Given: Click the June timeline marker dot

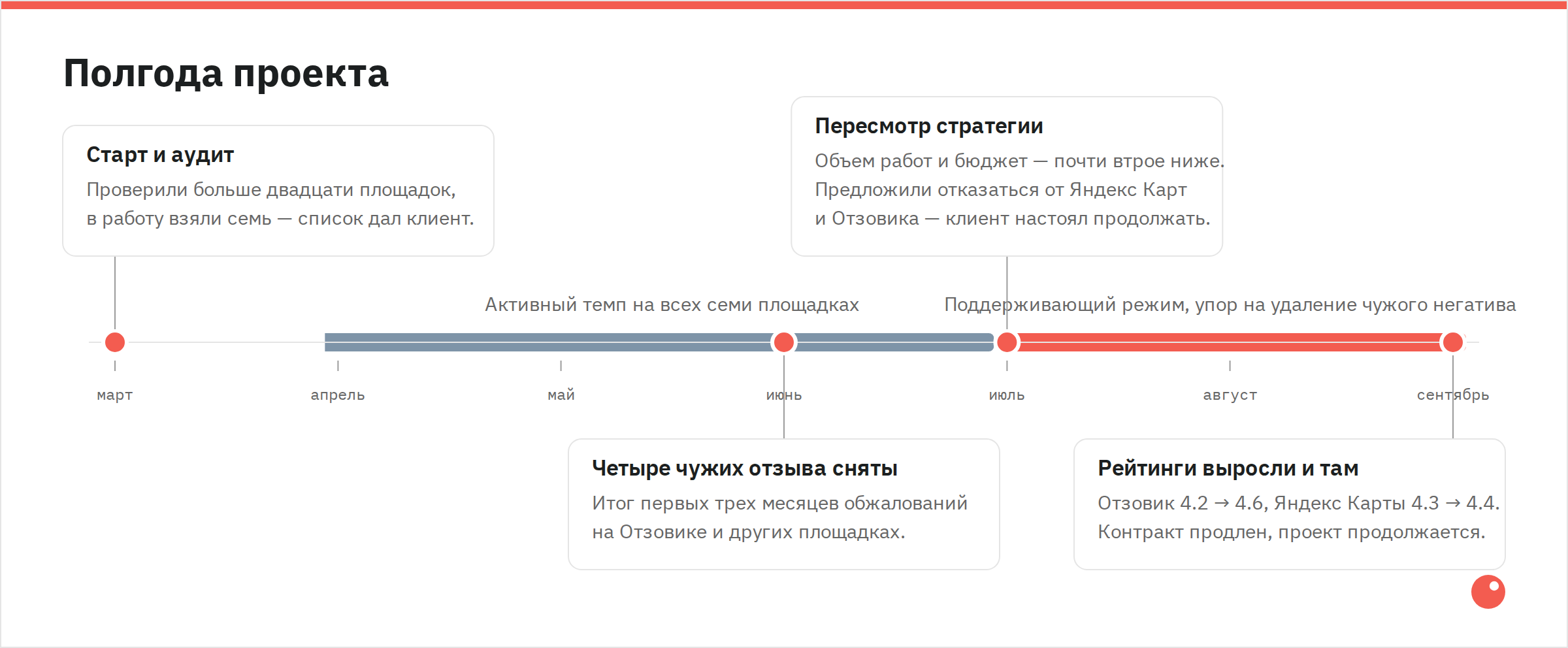Looking at the screenshot, I should pos(784,342).
